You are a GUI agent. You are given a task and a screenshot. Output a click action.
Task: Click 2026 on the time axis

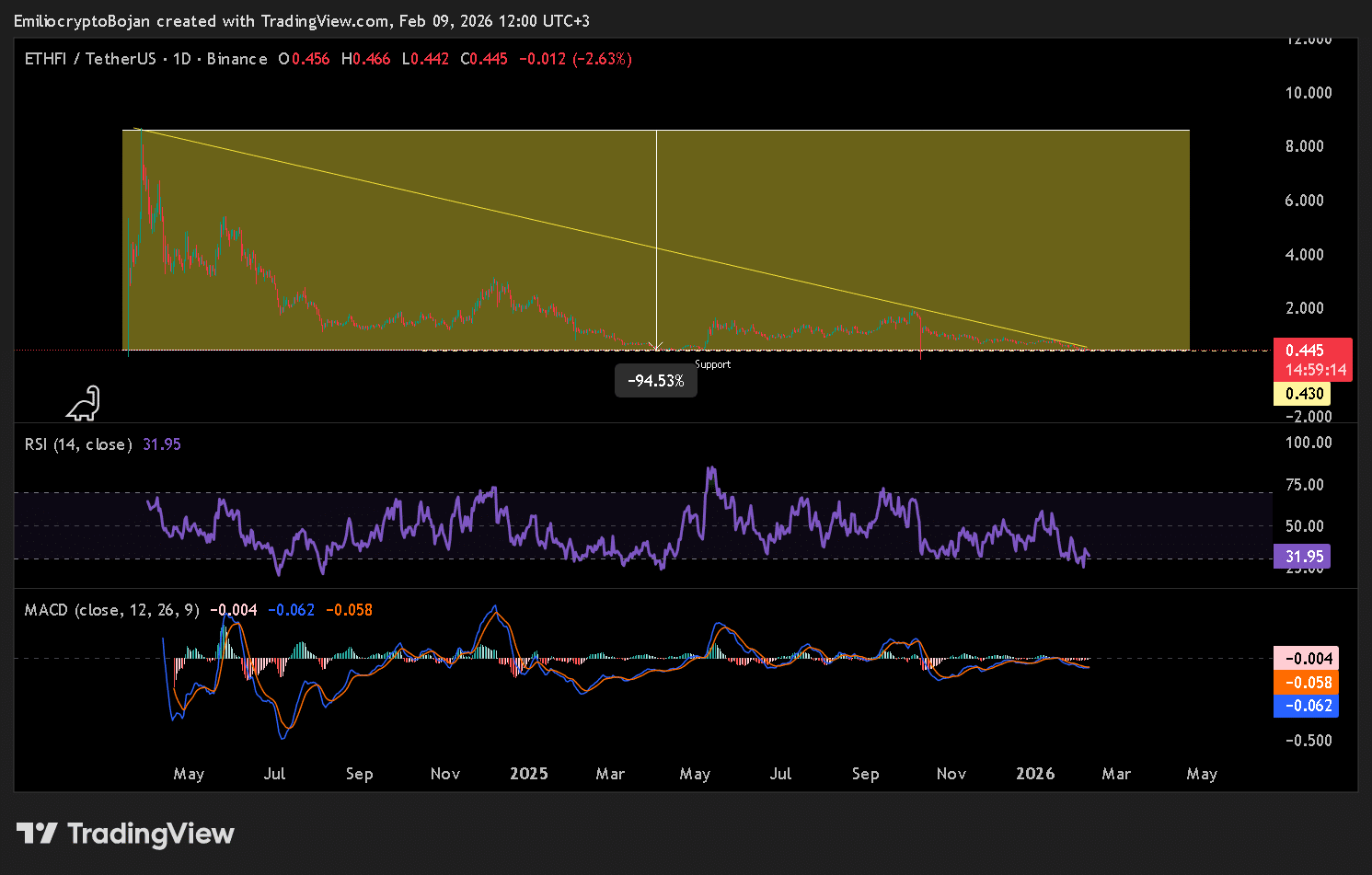coord(1035,774)
